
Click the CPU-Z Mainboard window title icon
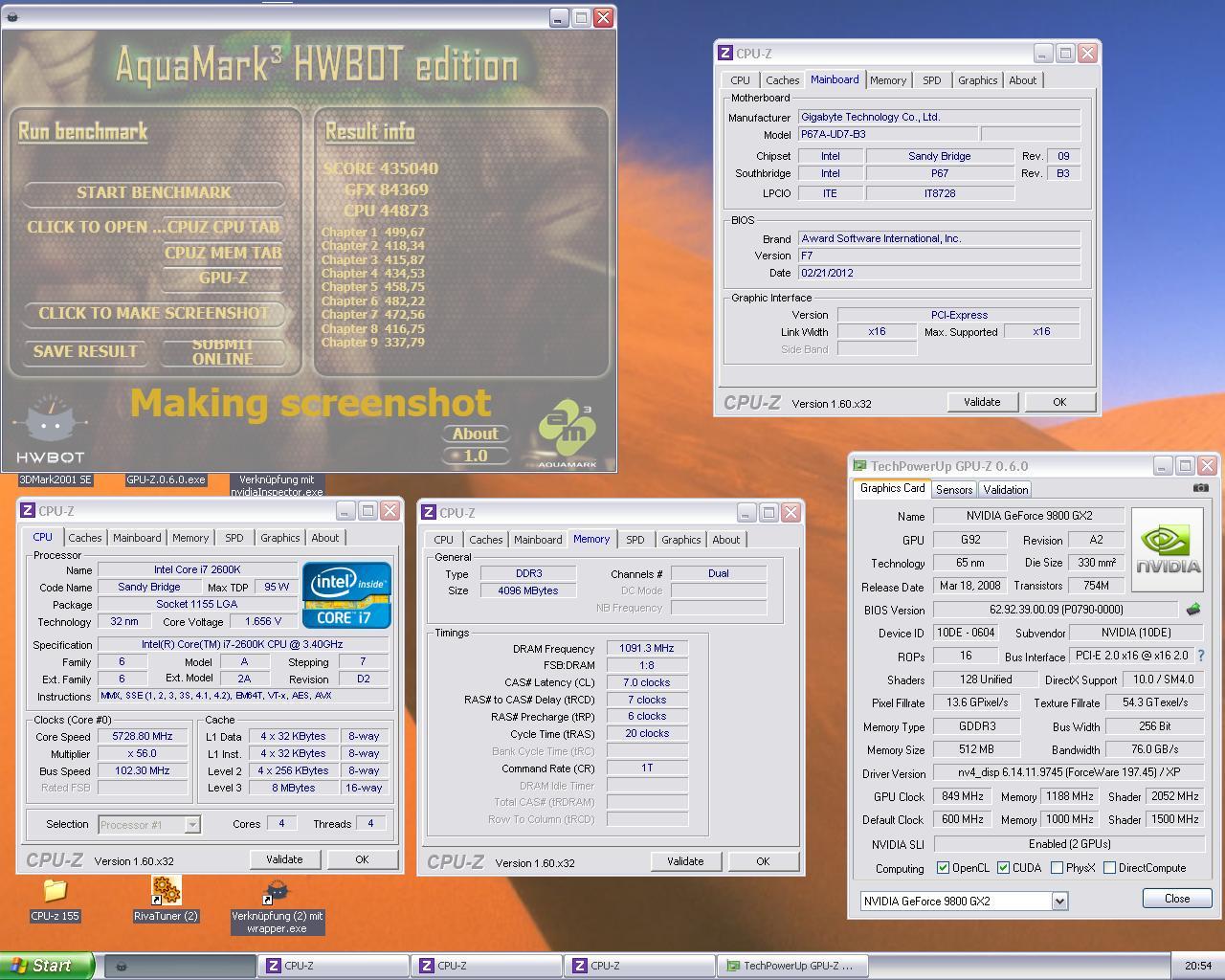pyautogui.click(x=725, y=54)
